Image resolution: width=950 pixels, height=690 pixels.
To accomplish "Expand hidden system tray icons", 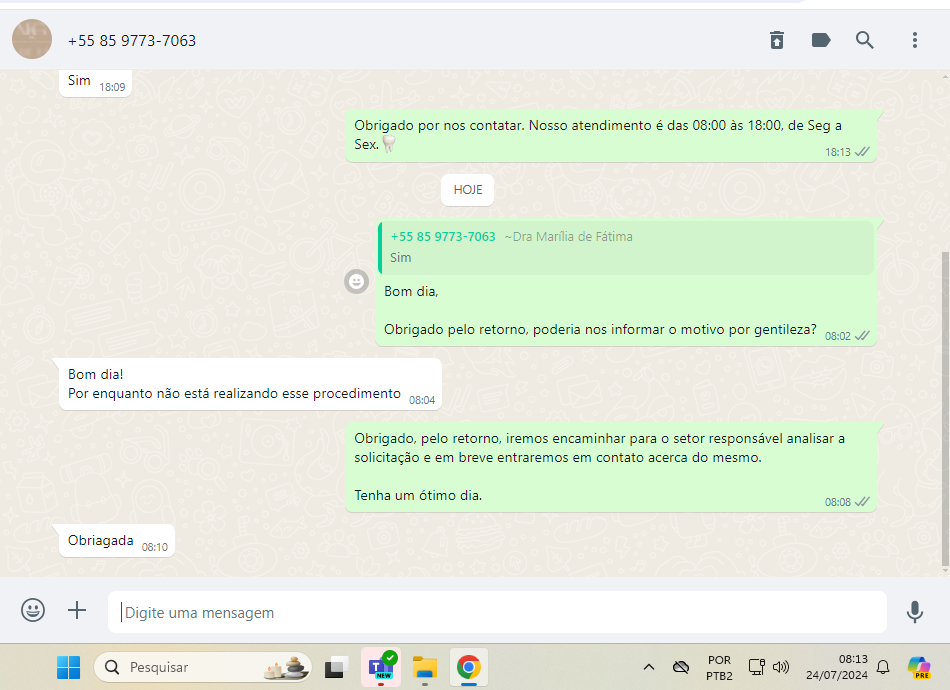I will [x=649, y=667].
